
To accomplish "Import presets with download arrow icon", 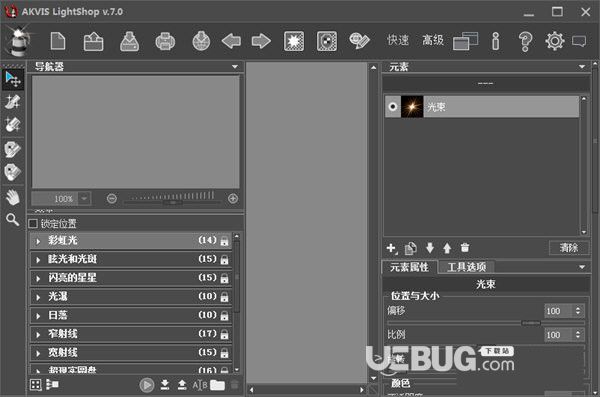I will 165,385.
